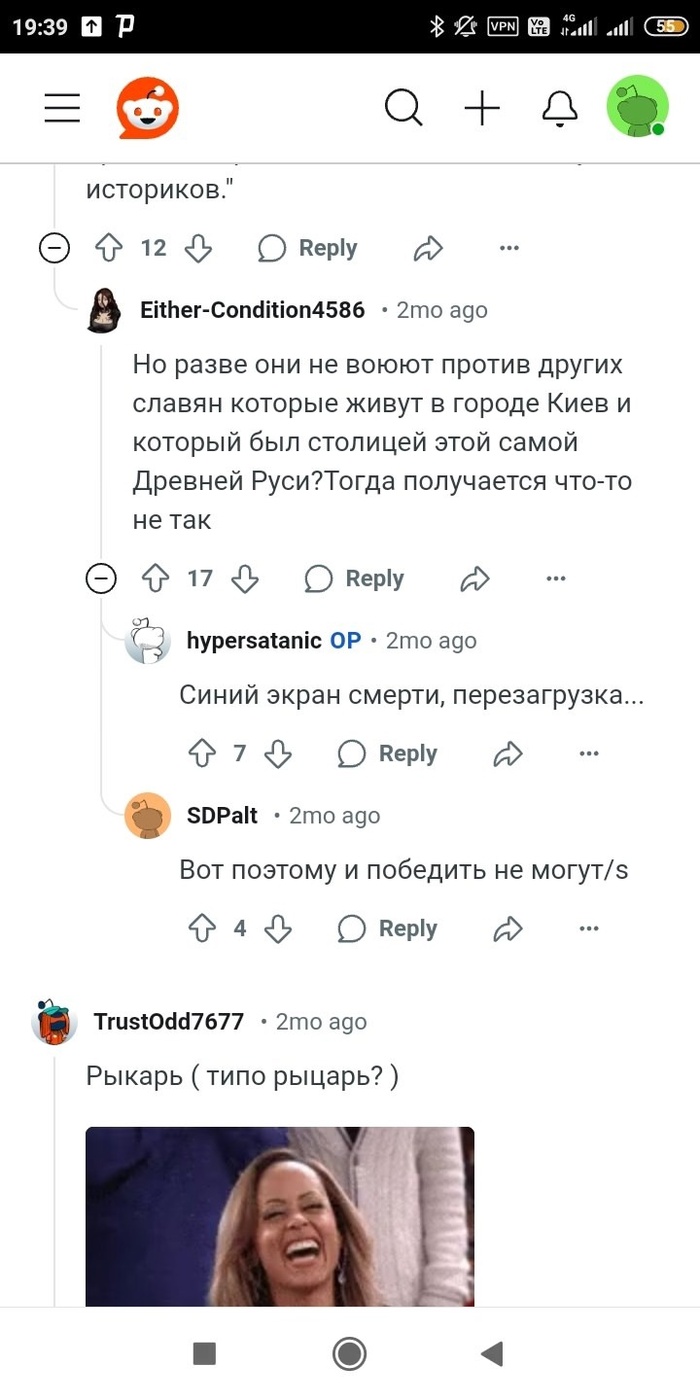Screen dimensions: 700x1400
Task: Collapse the thread above Either-Condition4586
Action: 54,248
